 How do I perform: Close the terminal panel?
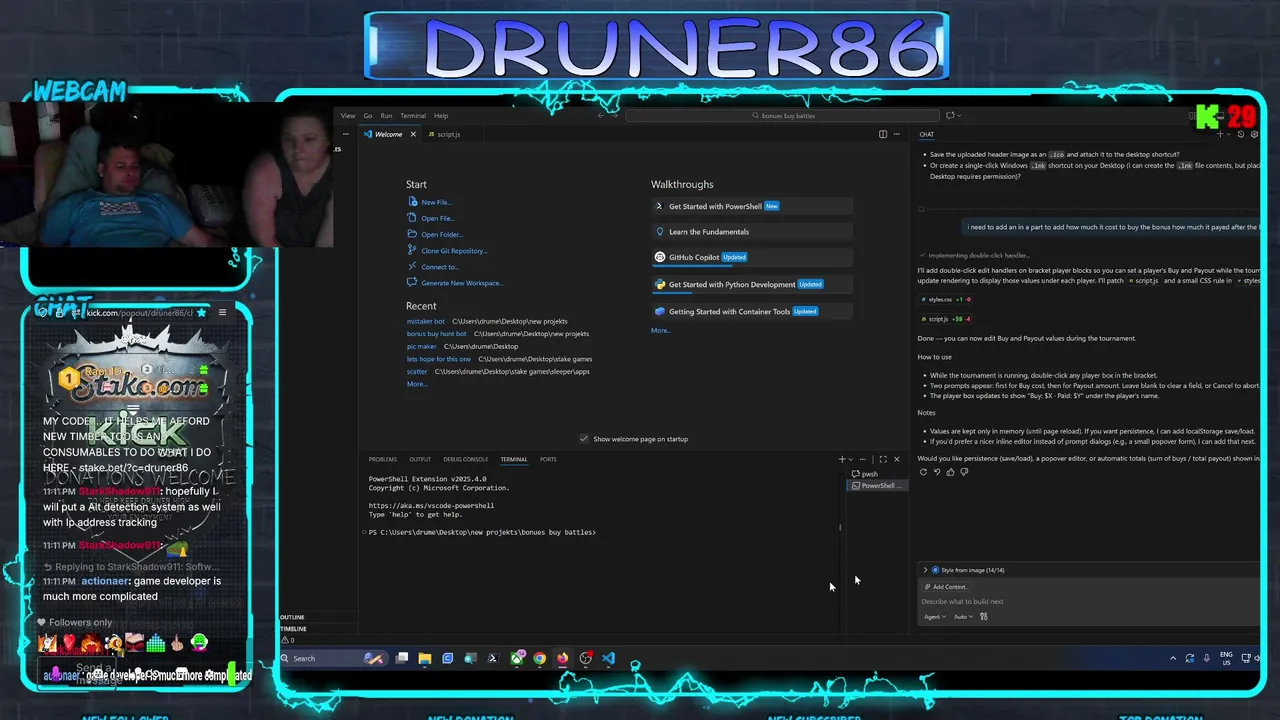point(896,459)
